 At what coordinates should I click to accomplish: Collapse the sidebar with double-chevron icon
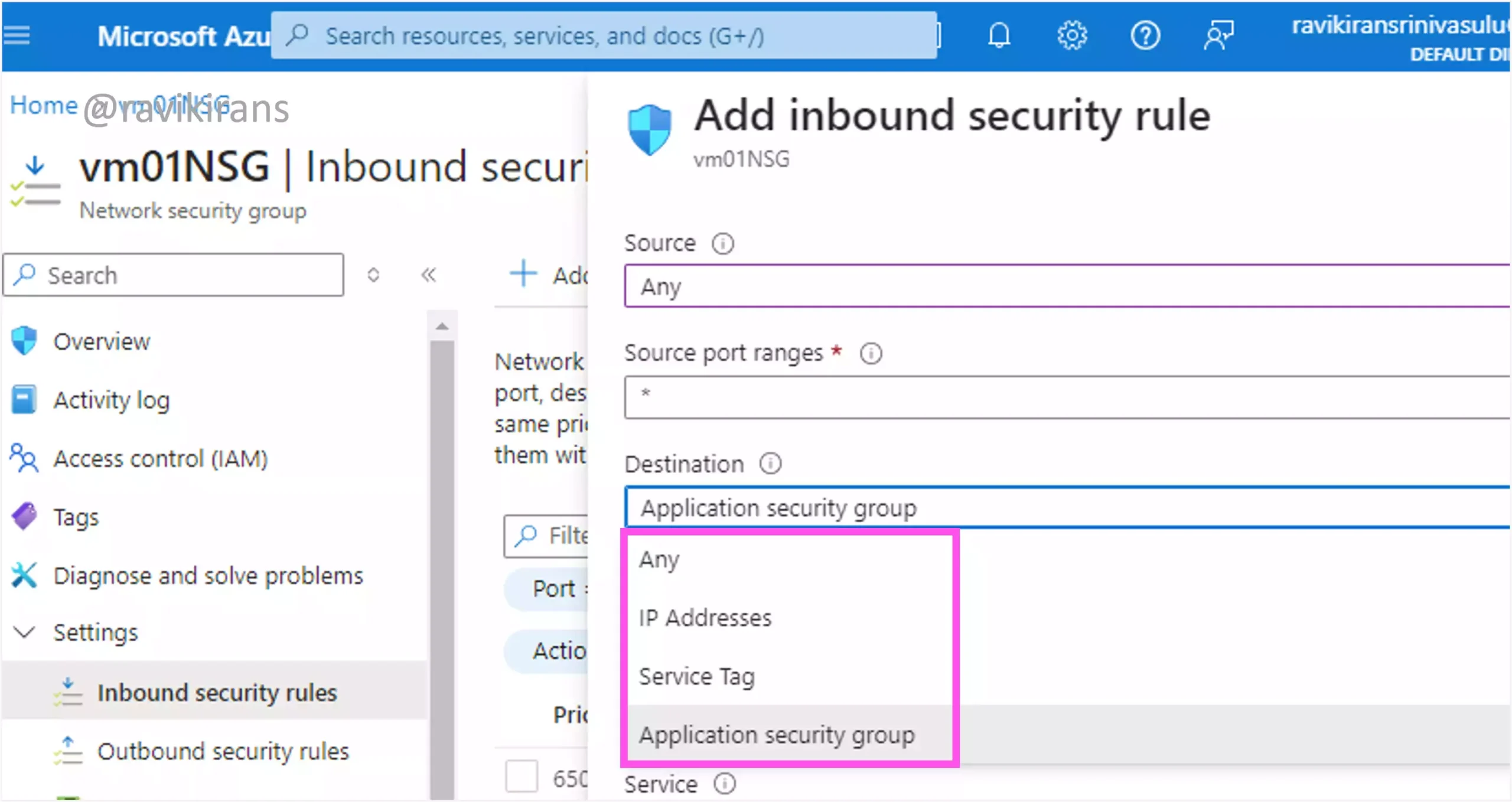click(x=429, y=275)
